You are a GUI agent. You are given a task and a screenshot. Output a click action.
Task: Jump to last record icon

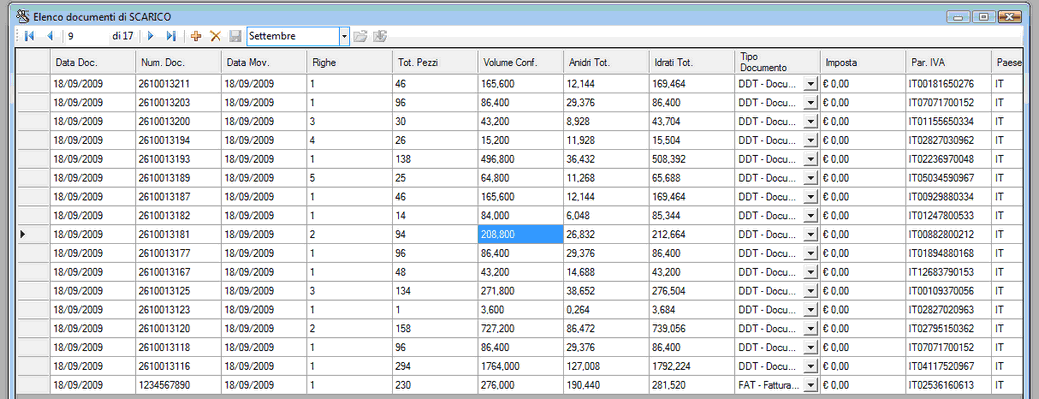[171, 36]
